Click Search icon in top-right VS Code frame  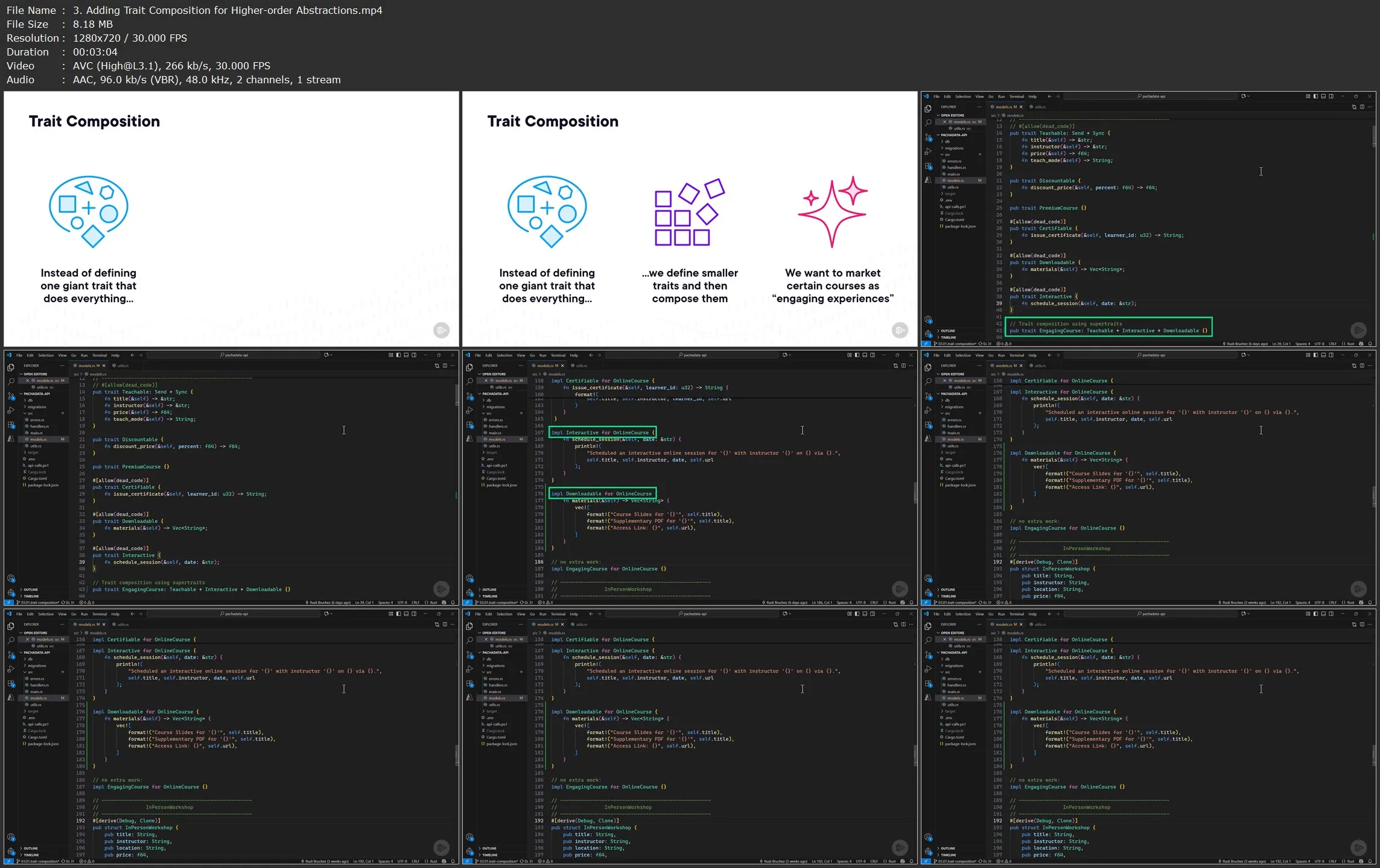point(928,122)
